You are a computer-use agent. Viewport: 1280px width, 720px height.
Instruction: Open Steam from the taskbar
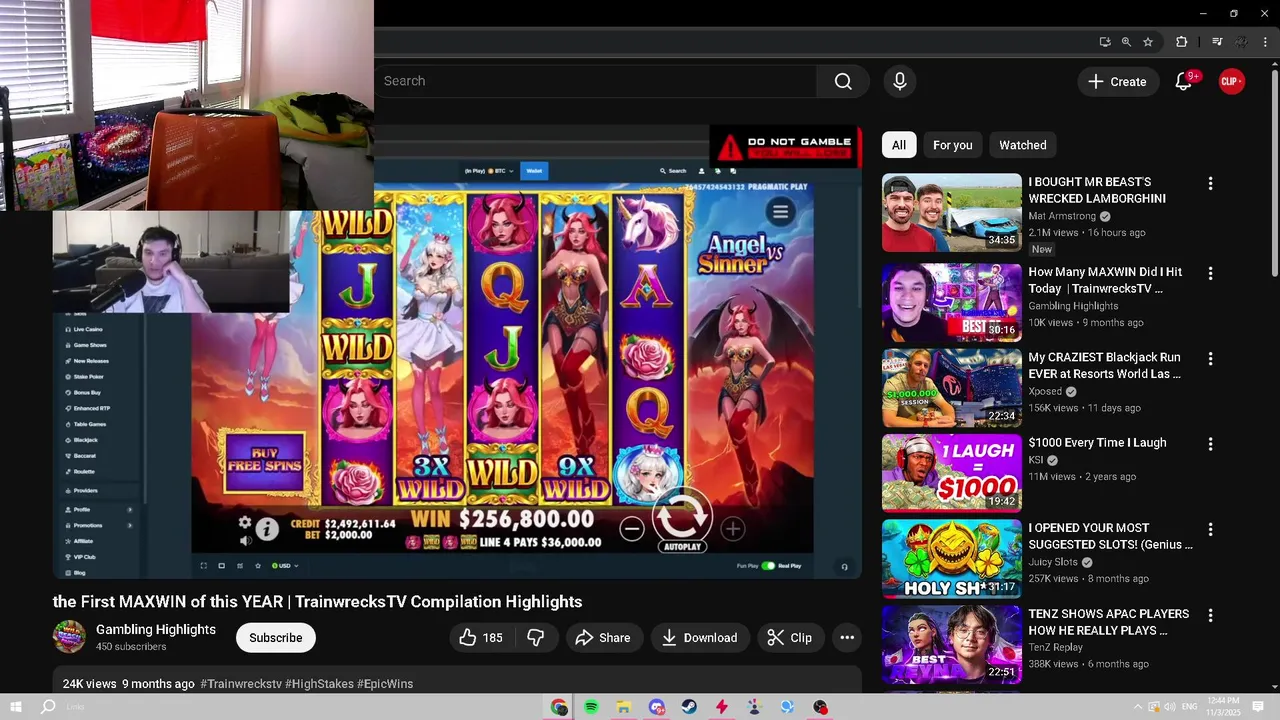[x=689, y=707]
